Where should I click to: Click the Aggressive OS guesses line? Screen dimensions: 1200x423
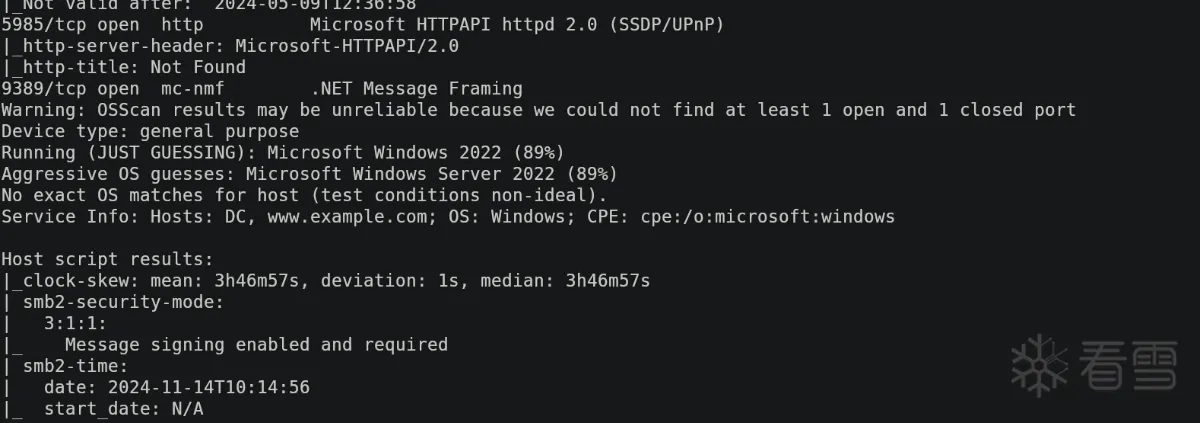(309, 173)
